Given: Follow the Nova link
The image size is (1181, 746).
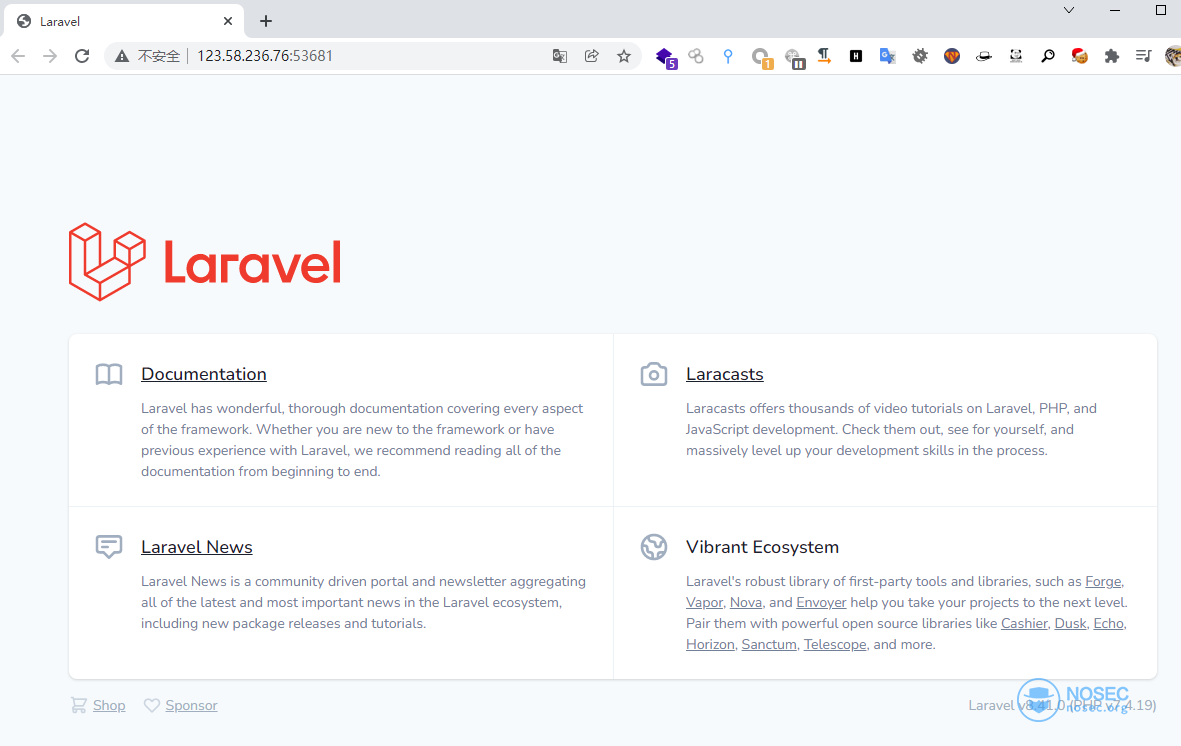Looking at the screenshot, I should [x=746, y=603].
